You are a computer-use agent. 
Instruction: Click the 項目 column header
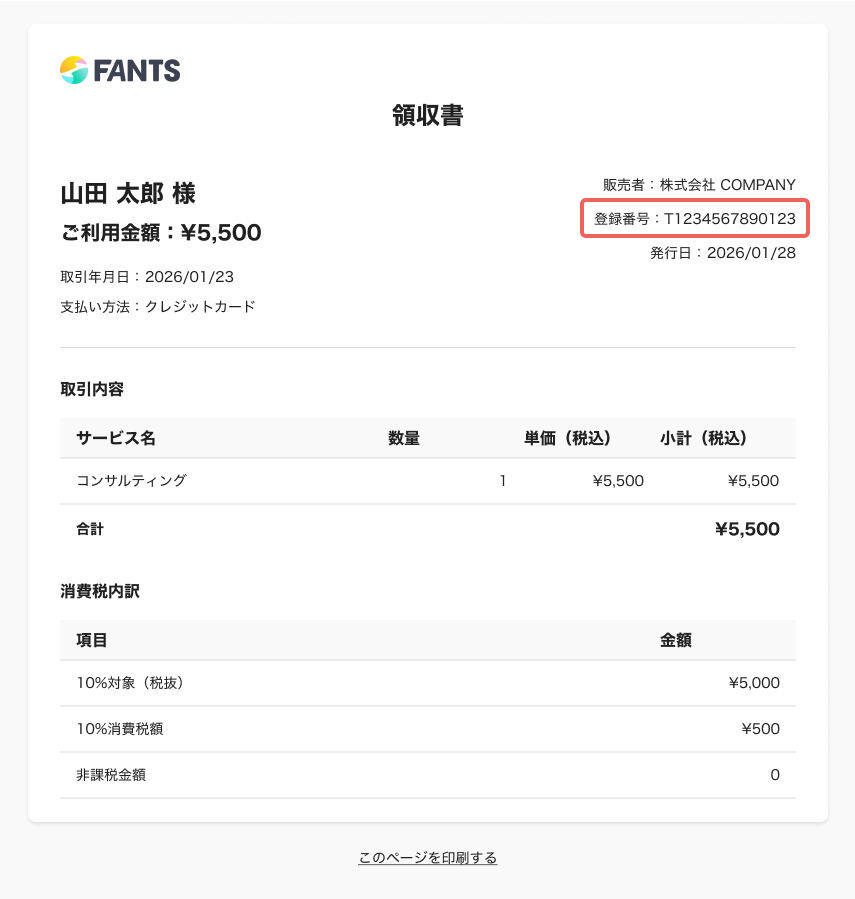coord(92,640)
